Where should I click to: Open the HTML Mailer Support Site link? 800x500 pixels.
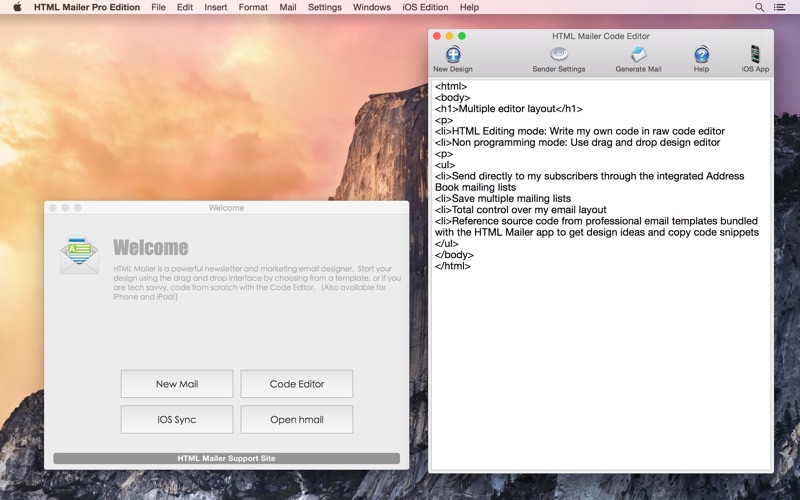227,458
